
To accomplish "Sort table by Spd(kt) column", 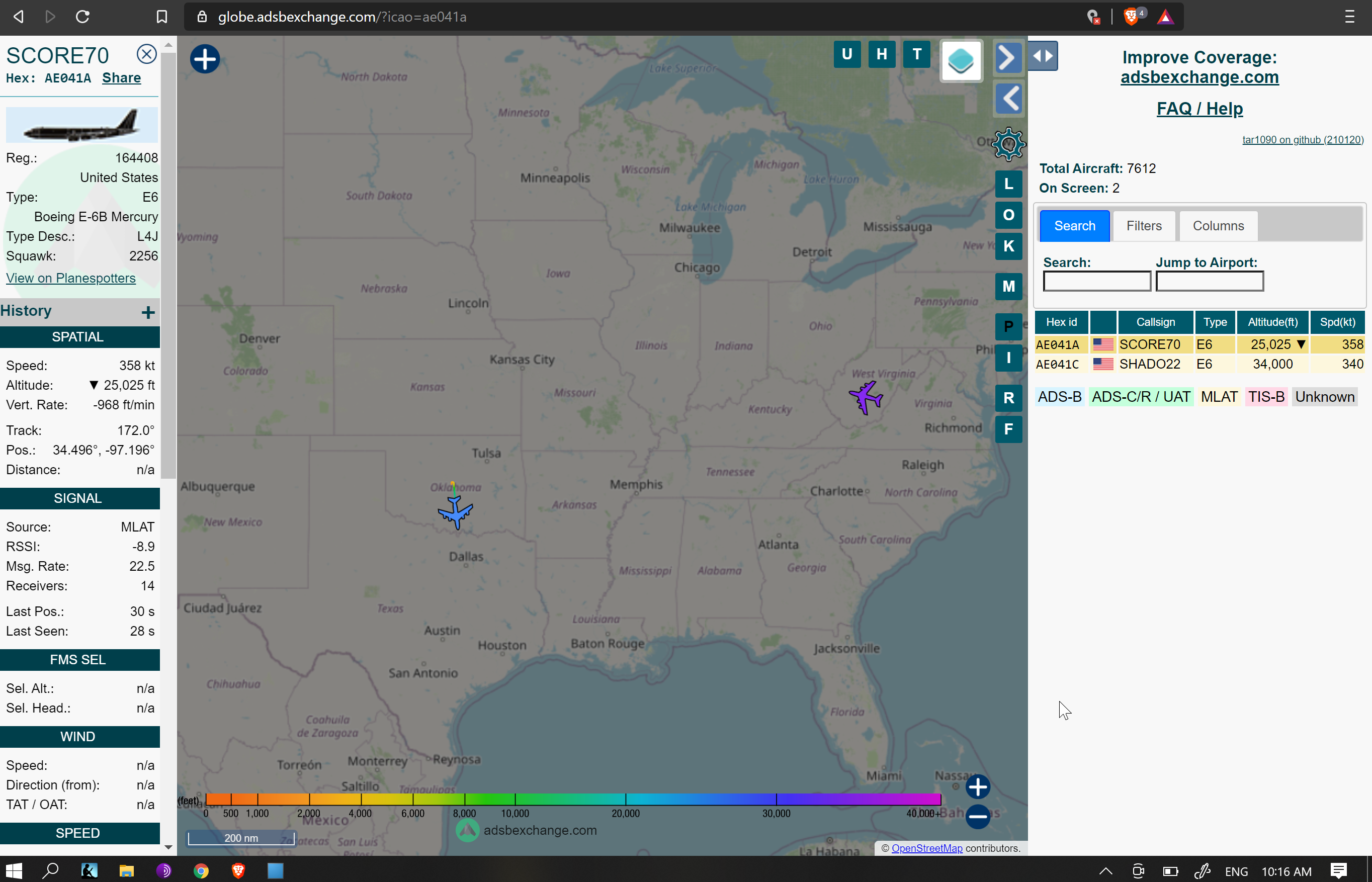I will 1337,322.
